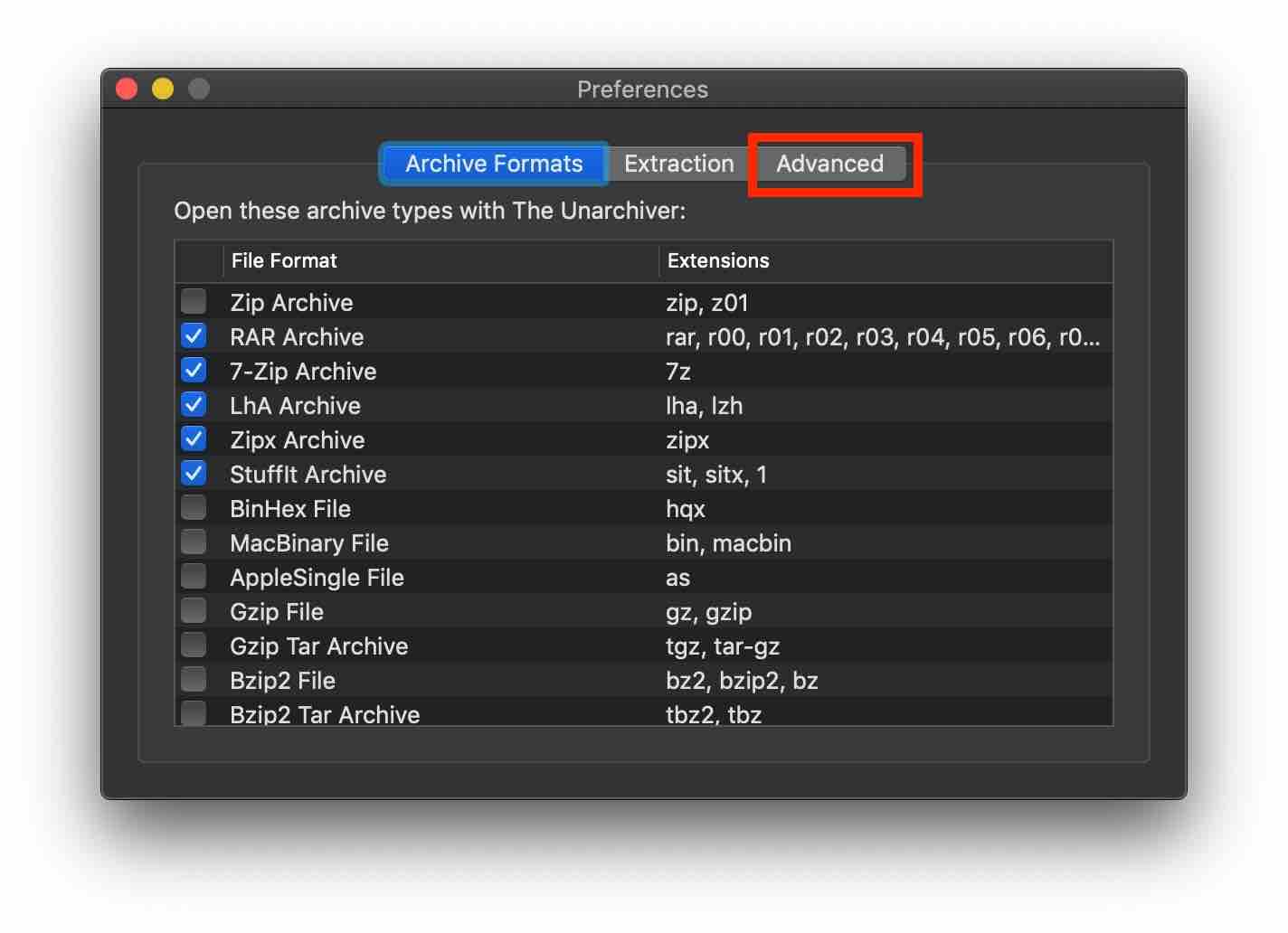Uncheck the RAR Archive checkbox
This screenshot has height=933, width=1288.
194,335
